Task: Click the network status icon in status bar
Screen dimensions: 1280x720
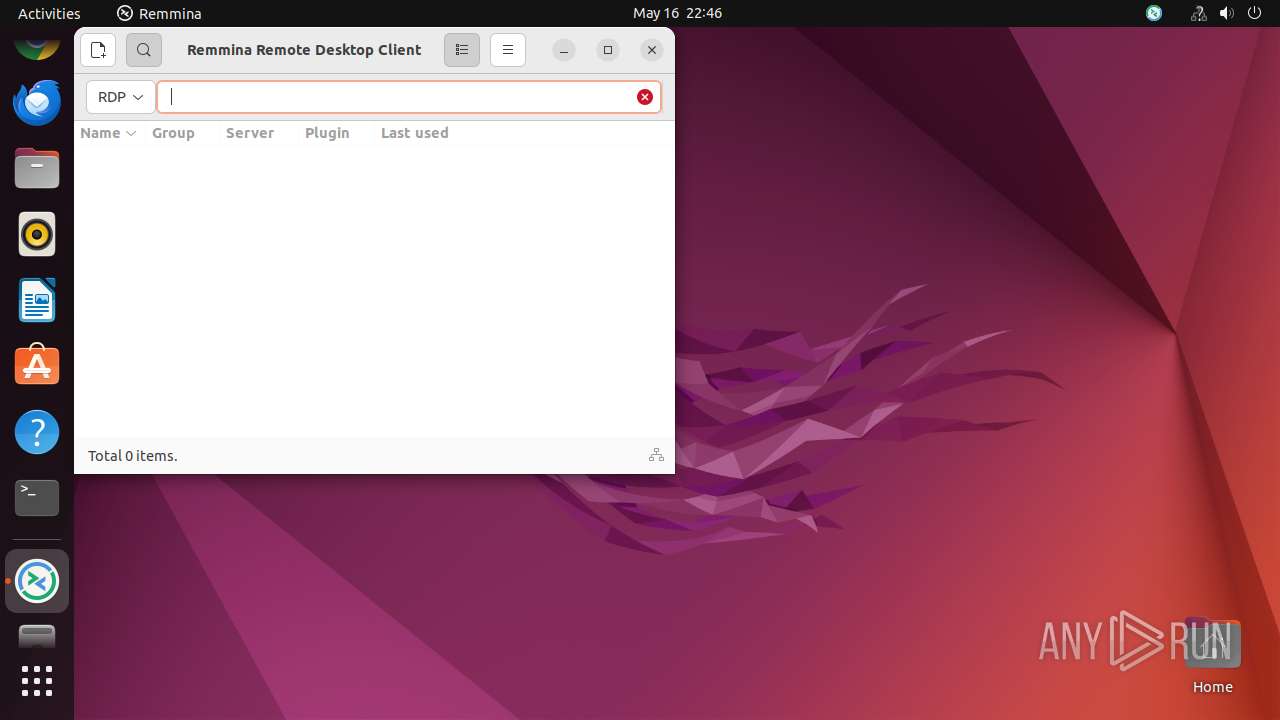Action: coord(656,455)
